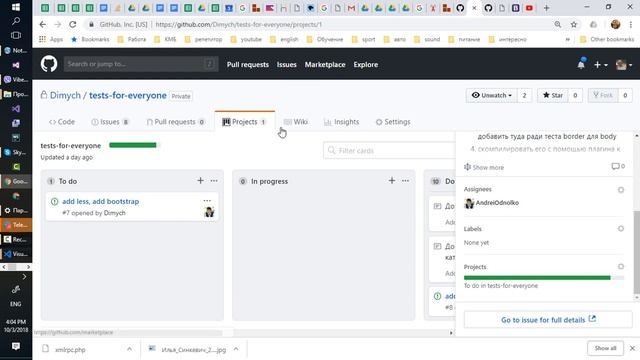Screen dimensions: 640x360
Task: Focus the Filter cards field
Action: pos(390,151)
